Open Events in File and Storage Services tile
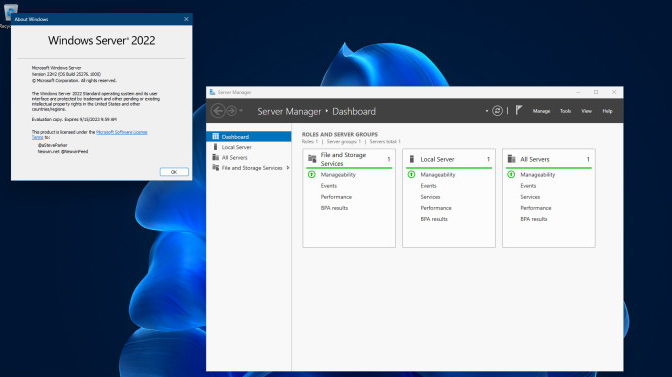Screen dimensions: 672x377 (329, 186)
